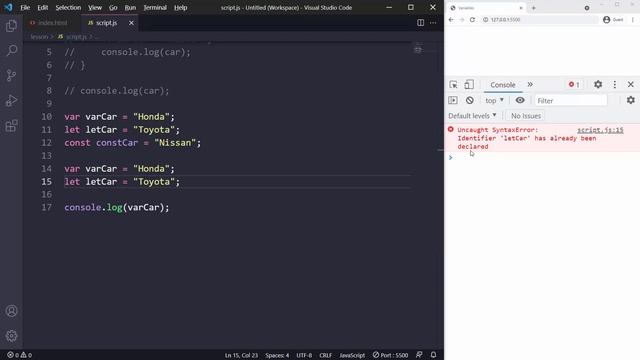The height and width of the screenshot is (360, 640).
Task: Select the Console tab in DevTools
Action: pyautogui.click(x=503, y=84)
